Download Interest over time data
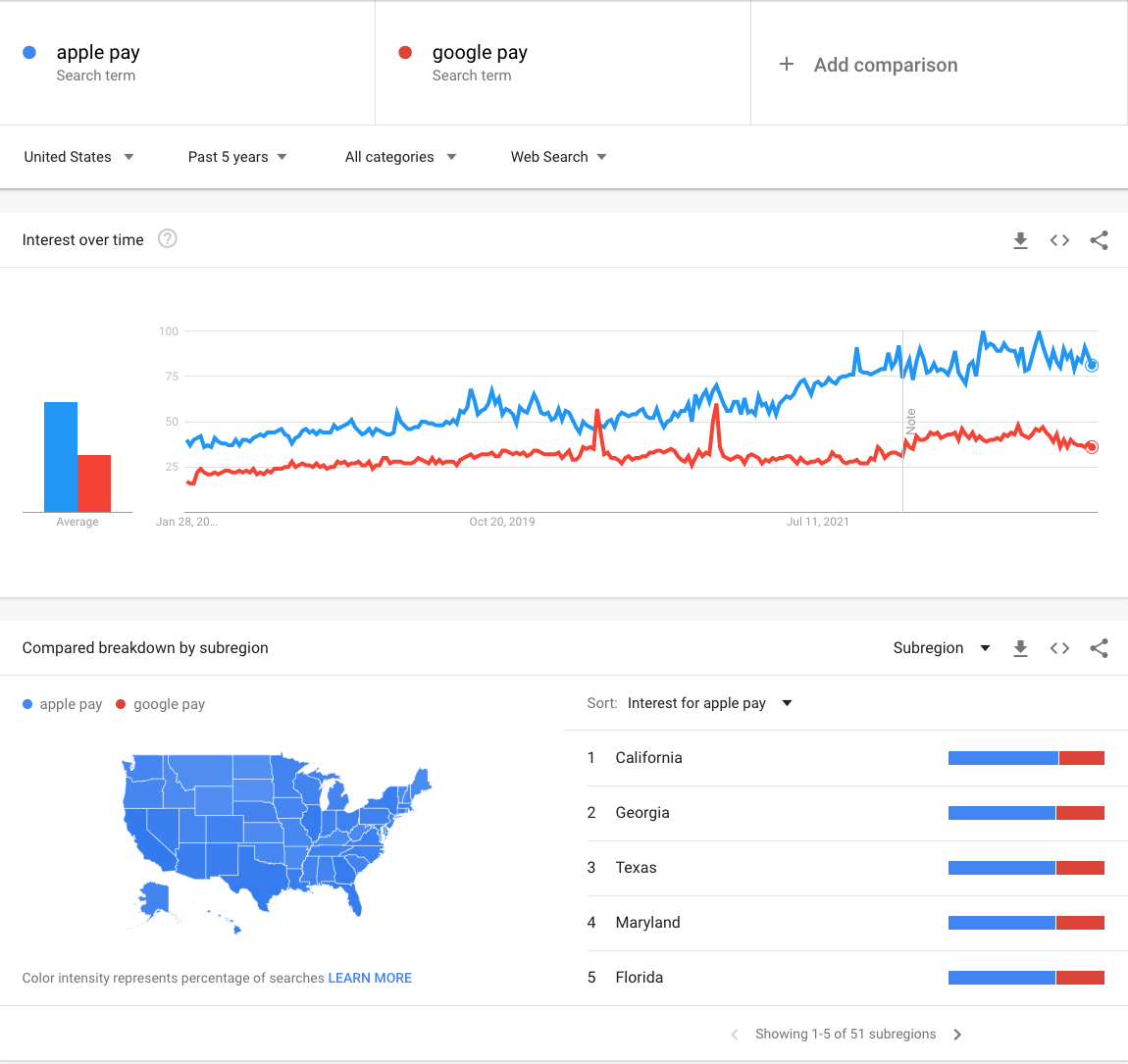 (1020, 240)
